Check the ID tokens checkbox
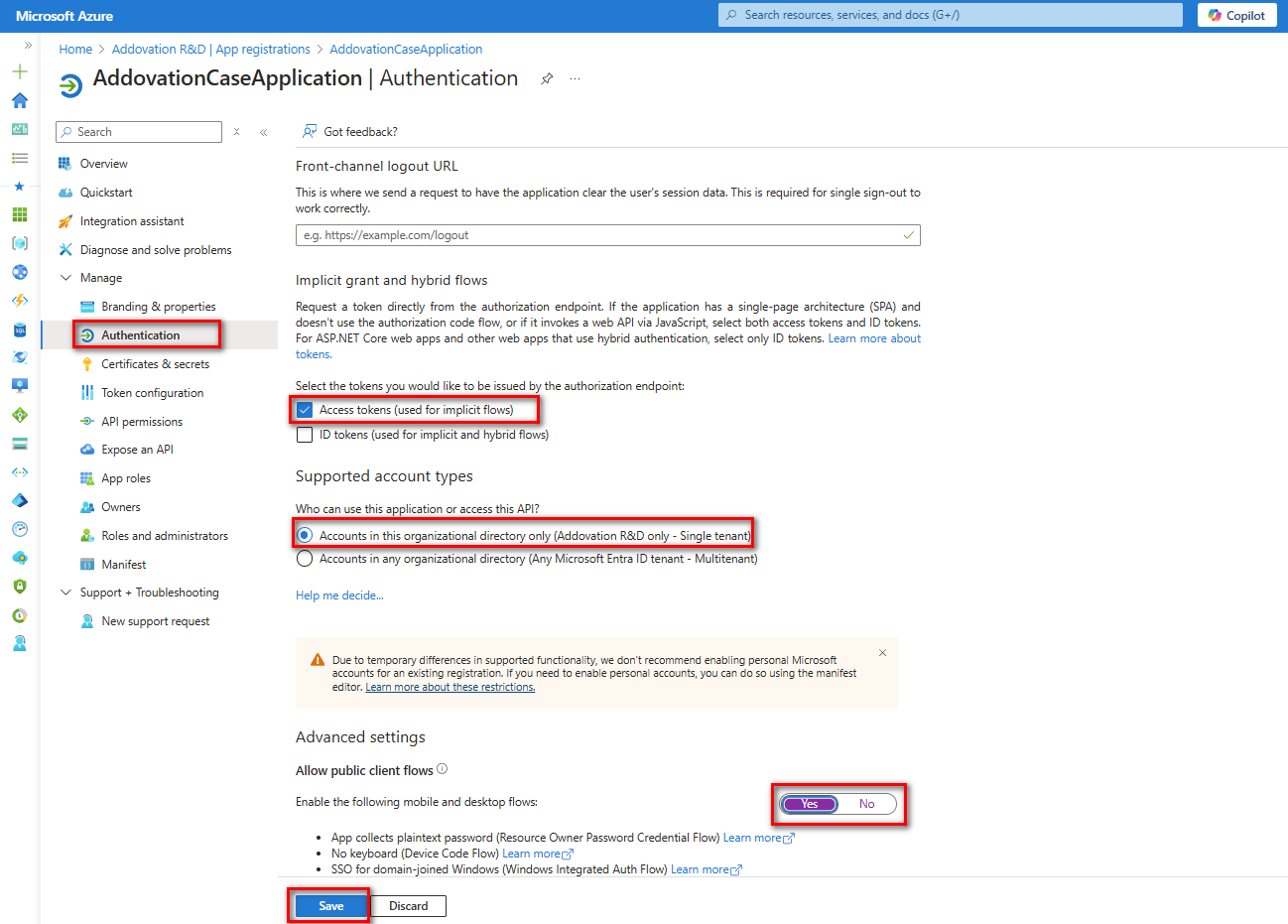Image resolution: width=1288 pixels, height=924 pixels. (305, 435)
